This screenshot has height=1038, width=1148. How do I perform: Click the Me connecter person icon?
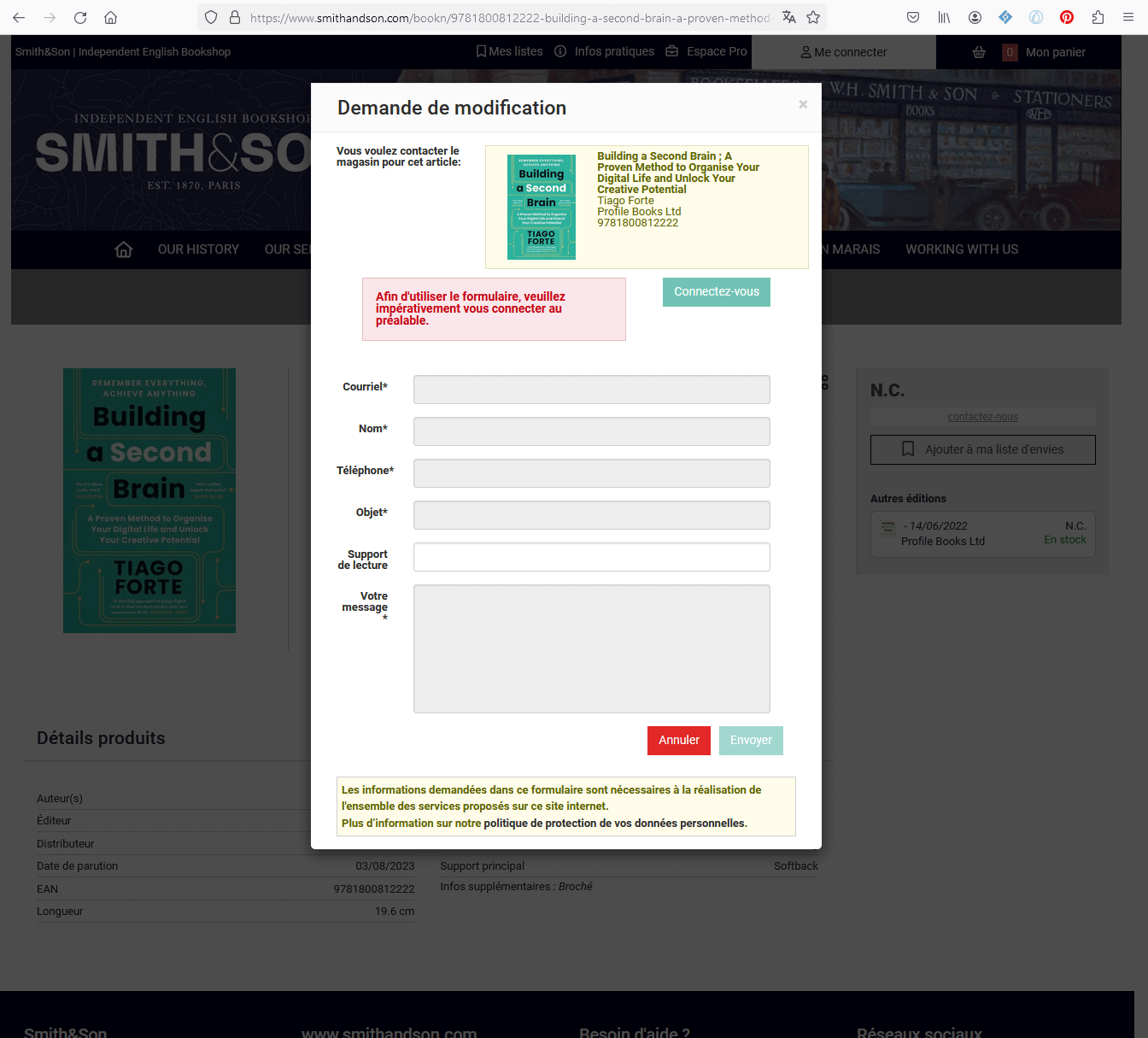pos(805,51)
